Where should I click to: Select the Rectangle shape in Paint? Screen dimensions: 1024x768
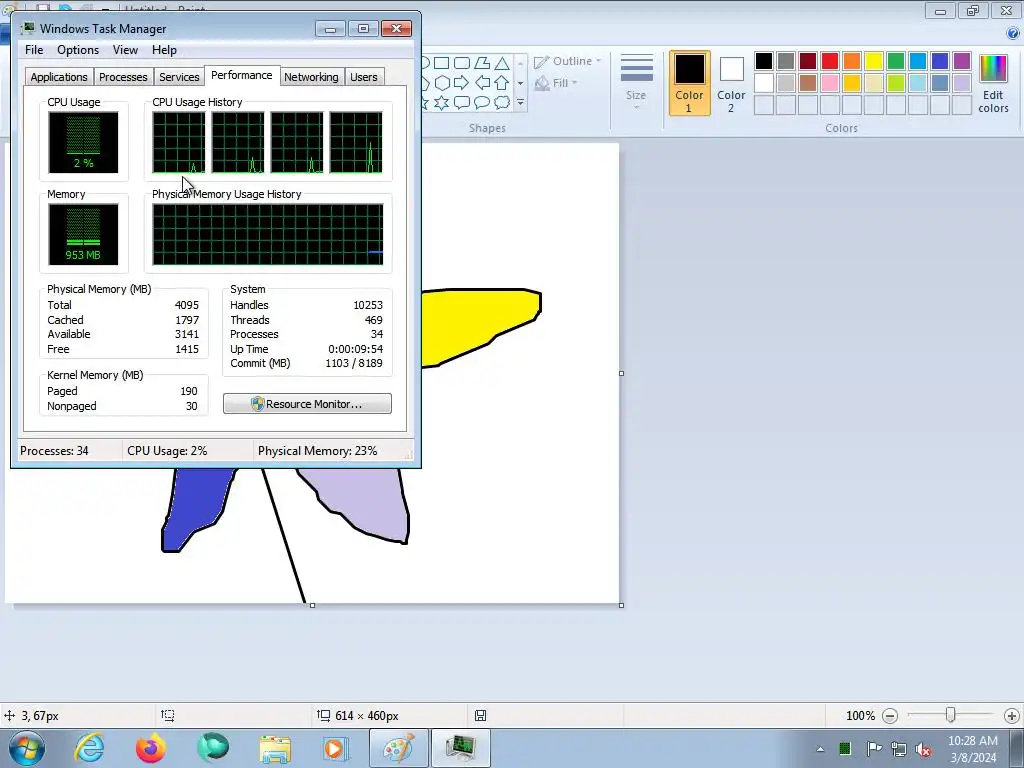click(442, 63)
